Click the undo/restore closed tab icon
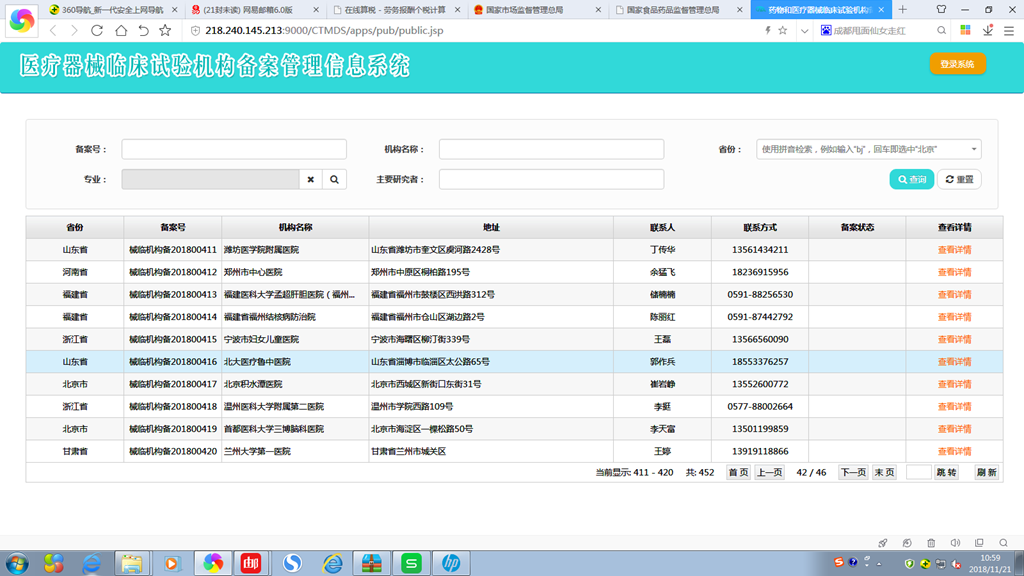Image resolution: width=1024 pixels, height=576 pixels. (143, 31)
